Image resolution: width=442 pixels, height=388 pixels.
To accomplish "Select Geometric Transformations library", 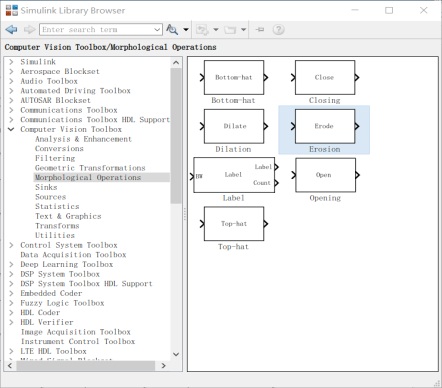I will click(90, 168).
